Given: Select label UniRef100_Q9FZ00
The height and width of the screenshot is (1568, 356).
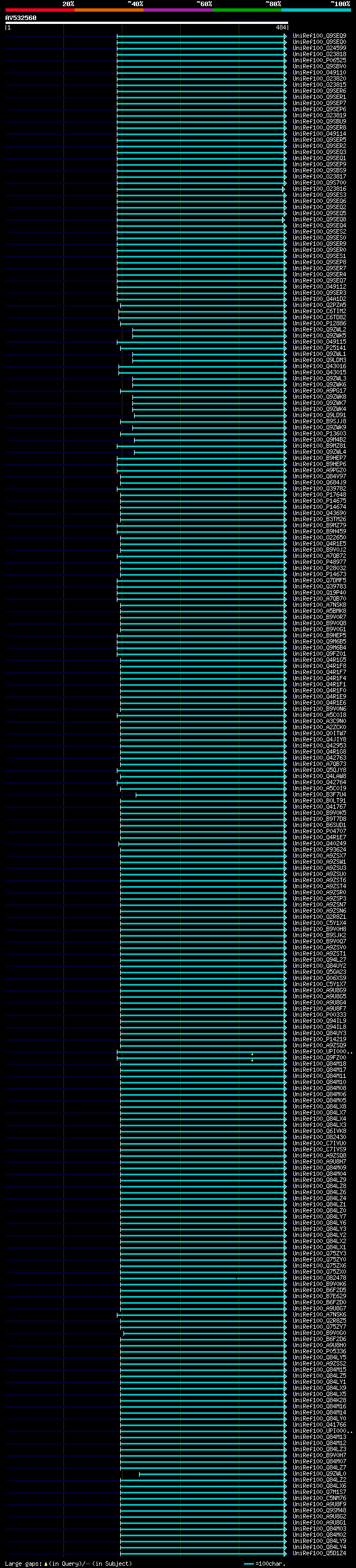Looking at the screenshot, I should (319, 1058).
